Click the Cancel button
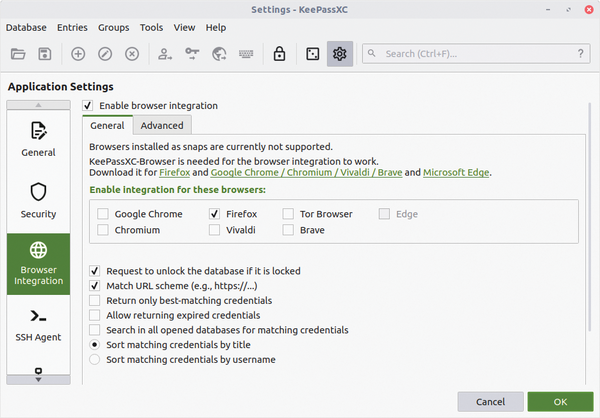This screenshot has width=600, height=418. (x=490, y=402)
